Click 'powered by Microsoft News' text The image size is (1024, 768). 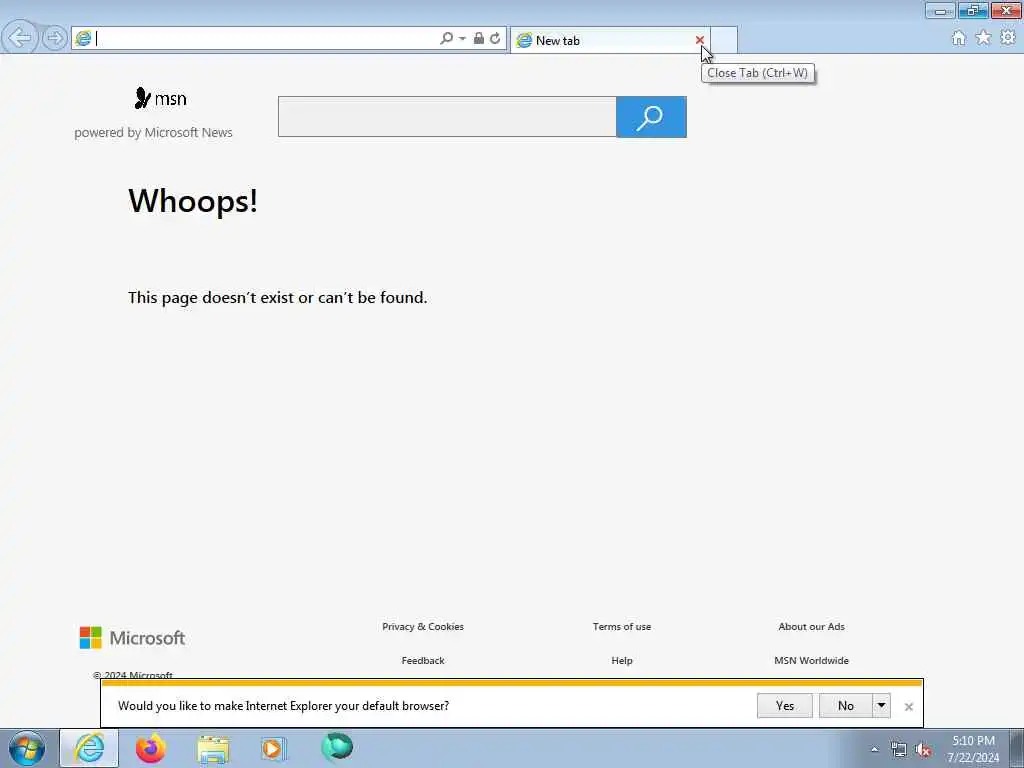click(153, 133)
